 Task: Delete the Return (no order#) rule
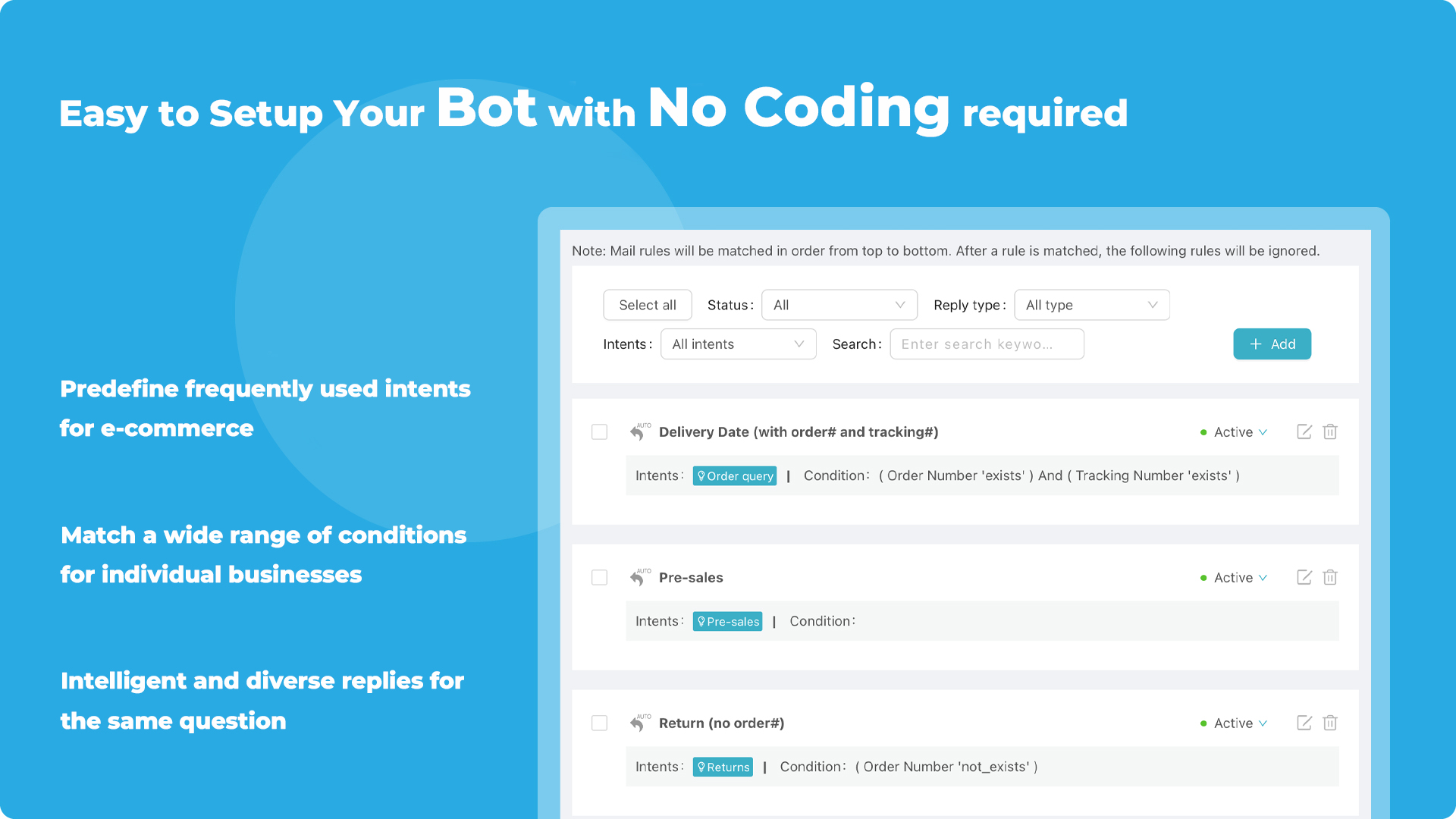[x=1330, y=723]
